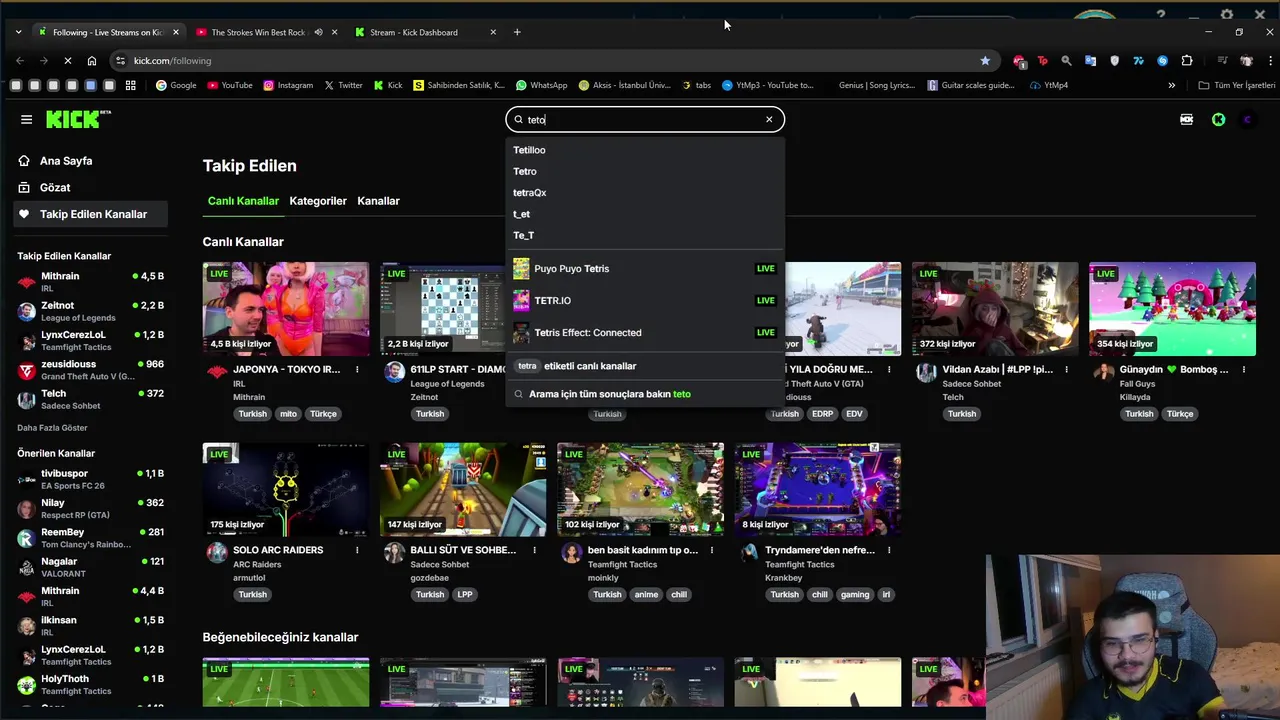Click the LPP tag under BALLI SÜT
The width and height of the screenshot is (1280, 720).
pyautogui.click(x=465, y=595)
